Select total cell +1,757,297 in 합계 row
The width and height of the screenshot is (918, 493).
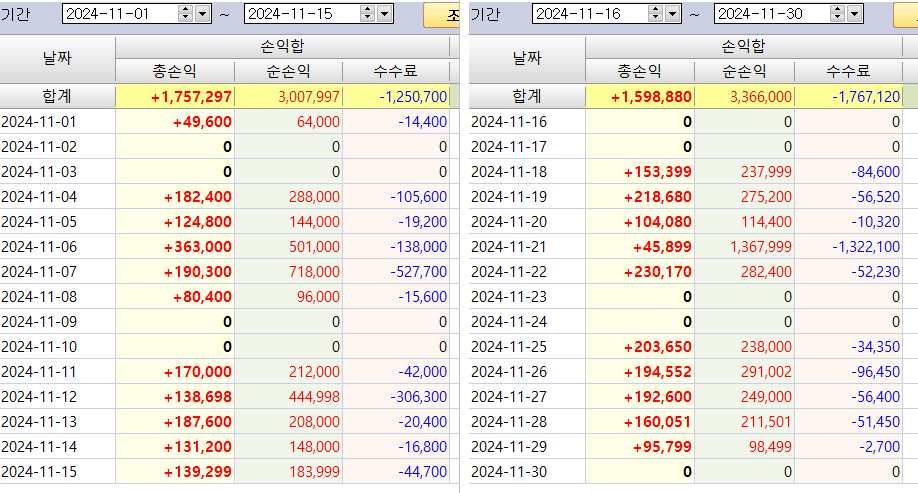coord(175,97)
